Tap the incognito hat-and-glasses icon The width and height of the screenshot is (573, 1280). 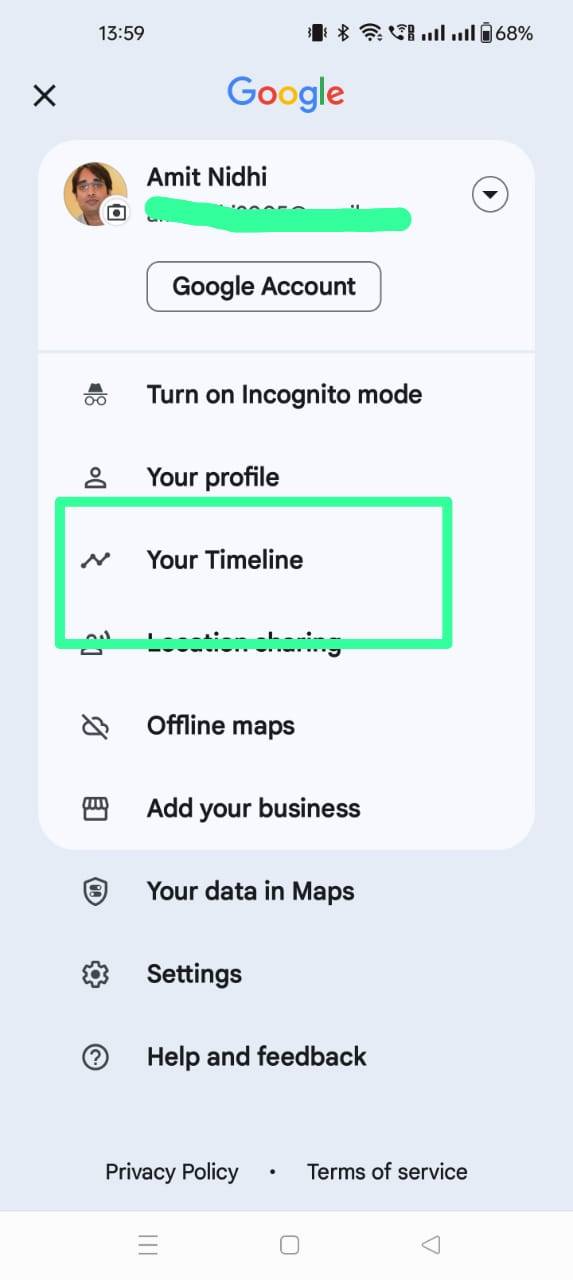[95, 395]
